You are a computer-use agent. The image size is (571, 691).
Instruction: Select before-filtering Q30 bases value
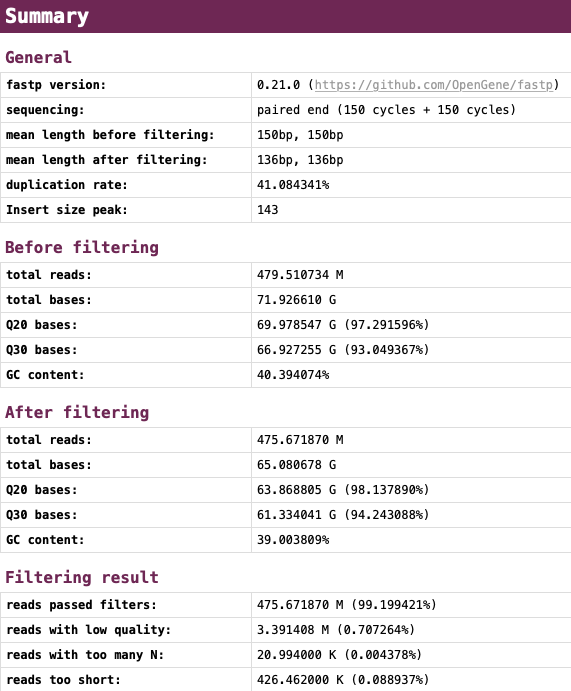click(x=343, y=350)
